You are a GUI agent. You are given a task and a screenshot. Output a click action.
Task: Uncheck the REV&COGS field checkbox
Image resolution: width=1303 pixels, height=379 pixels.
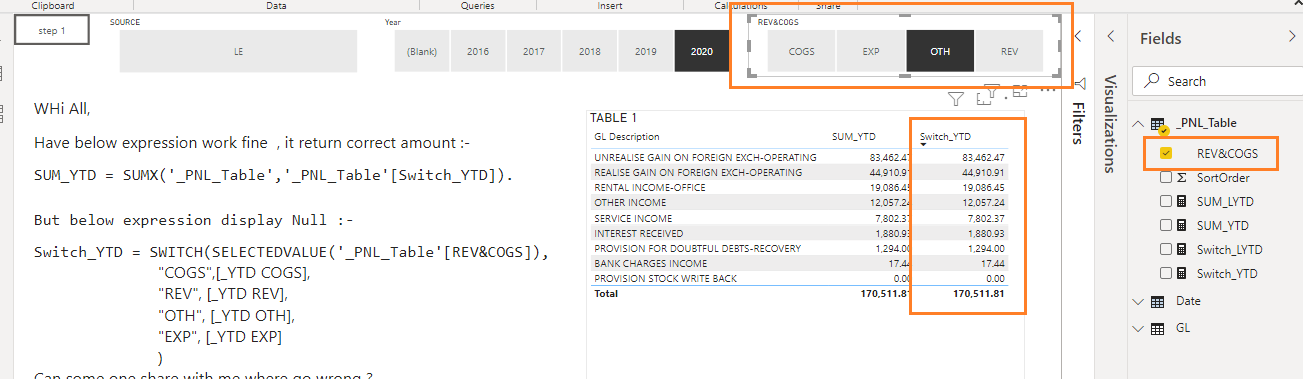tap(1166, 154)
